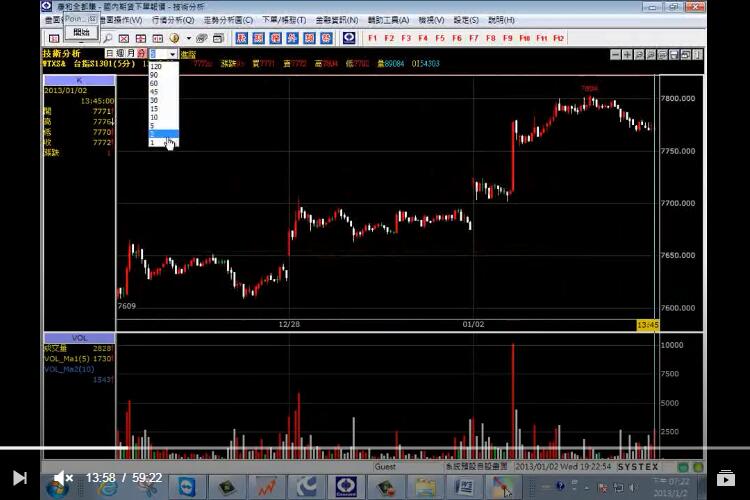Viewport: 750px width, 500px height.
Task: Click the 開始 button in the floating panel
Action: [x=81, y=32]
